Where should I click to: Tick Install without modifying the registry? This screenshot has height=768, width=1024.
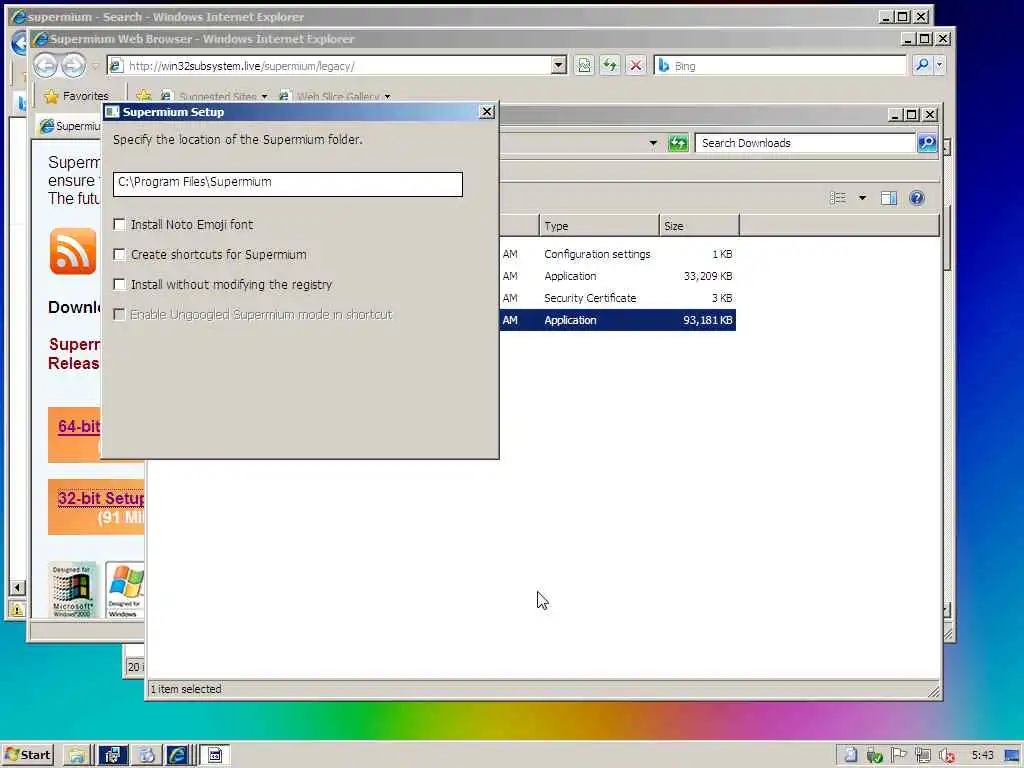click(119, 285)
